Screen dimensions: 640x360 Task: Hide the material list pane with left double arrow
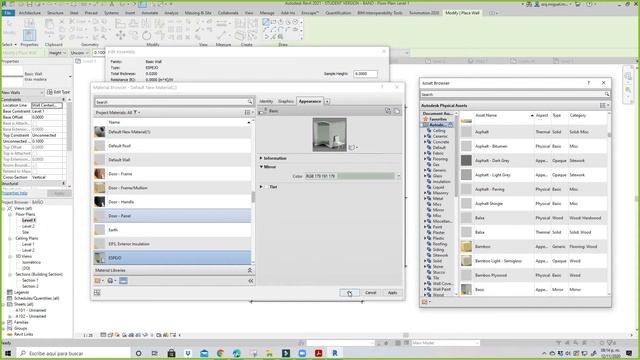[x=251, y=281]
